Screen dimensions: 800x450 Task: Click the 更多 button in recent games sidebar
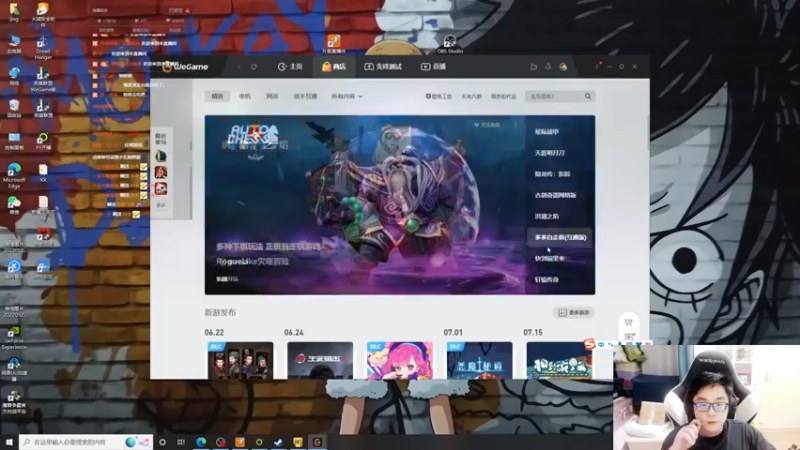coord(161,205)
